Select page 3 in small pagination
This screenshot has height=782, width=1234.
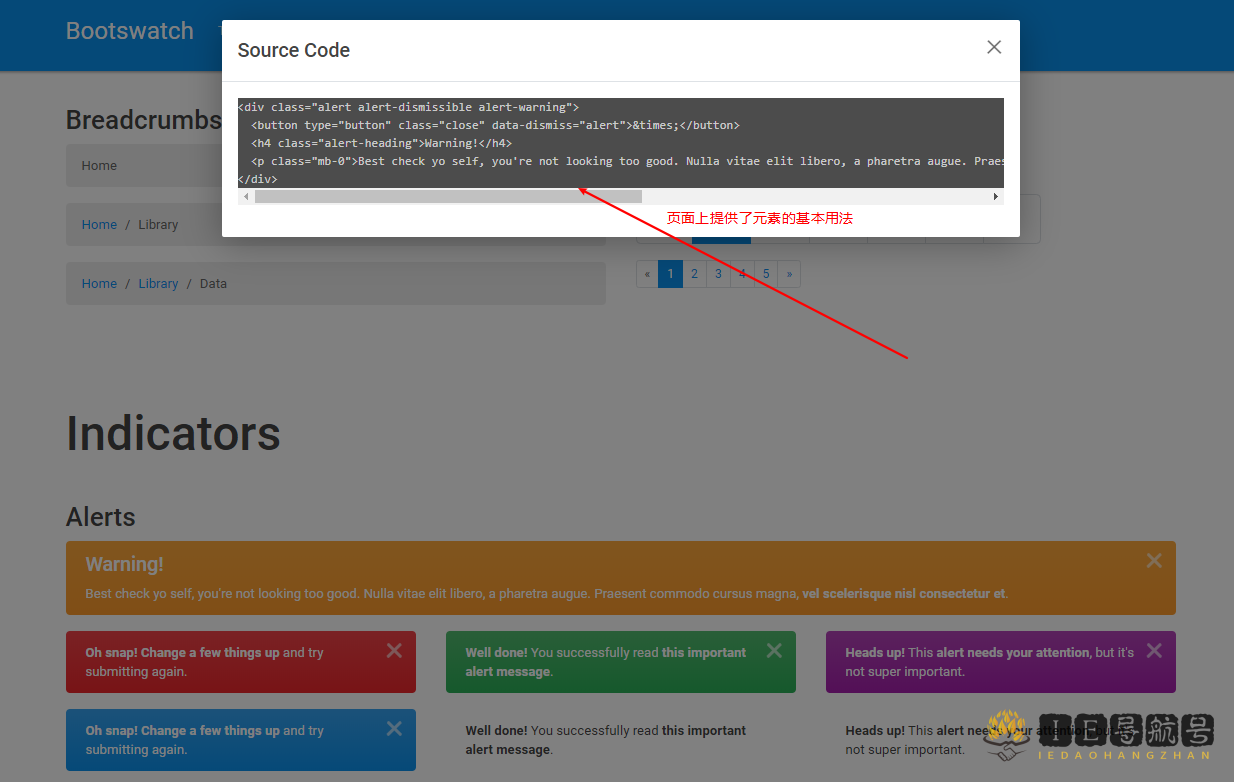(x=718, y=274)
